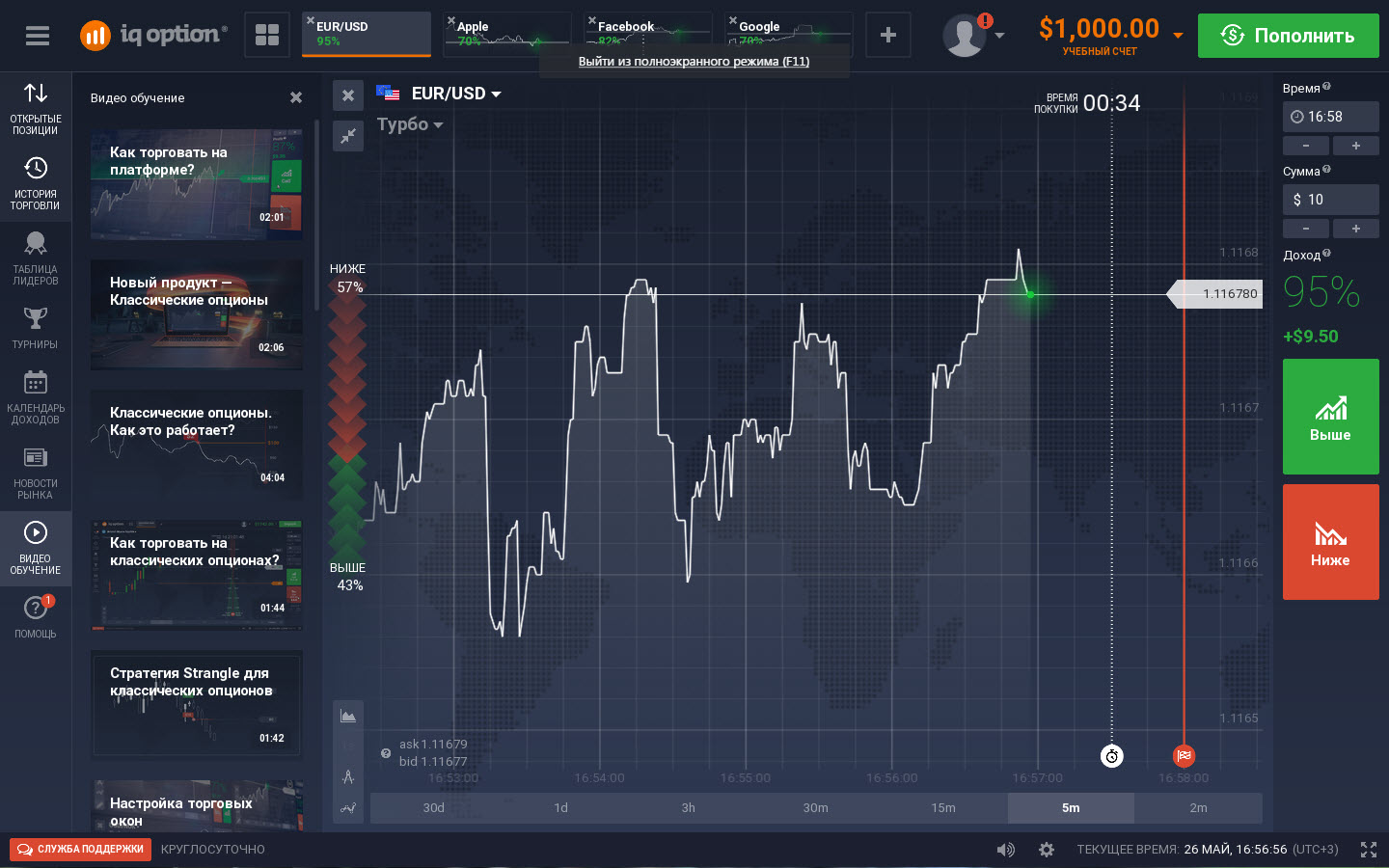Open Tournaments from the sidebar

(36, 329)
